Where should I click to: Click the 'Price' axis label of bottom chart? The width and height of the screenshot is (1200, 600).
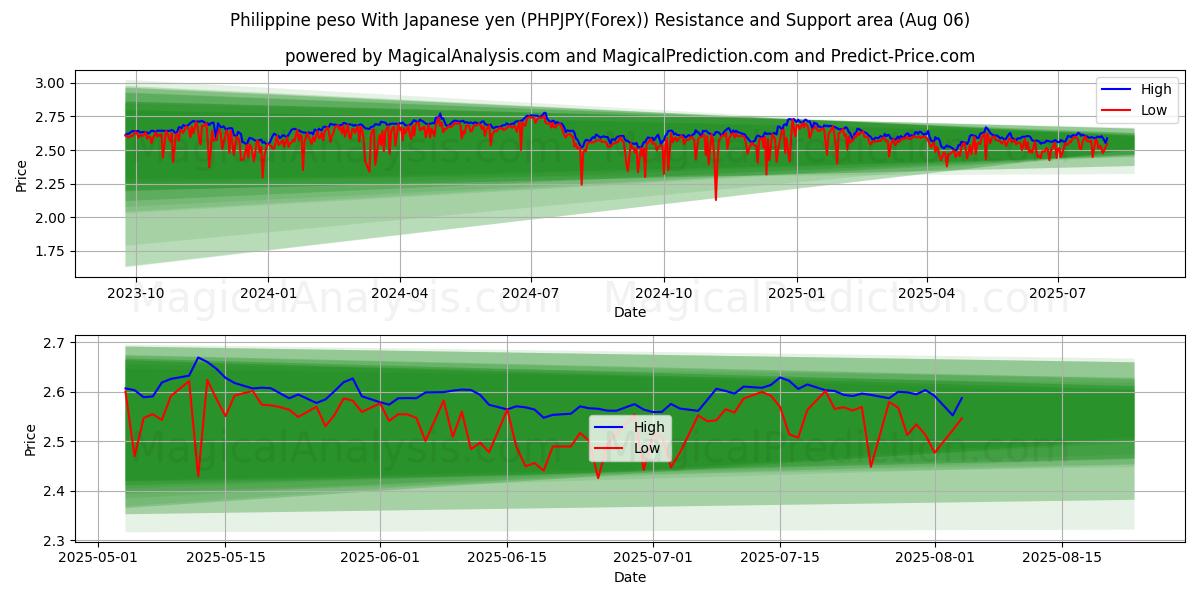pos(31,440)
